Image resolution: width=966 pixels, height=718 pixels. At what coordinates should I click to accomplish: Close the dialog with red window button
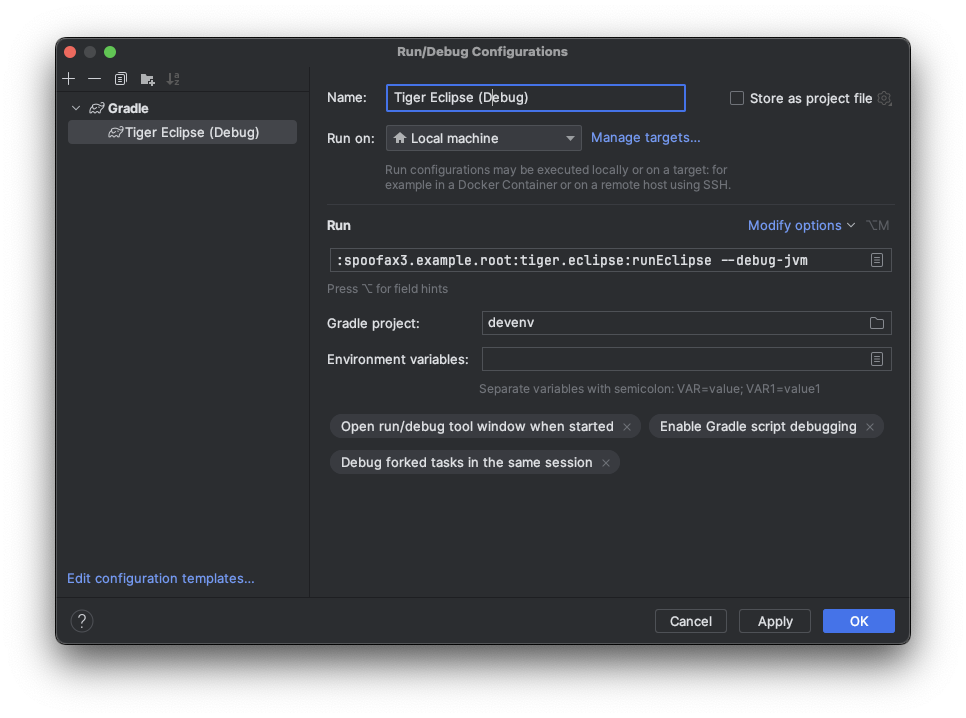click(70, 52)
